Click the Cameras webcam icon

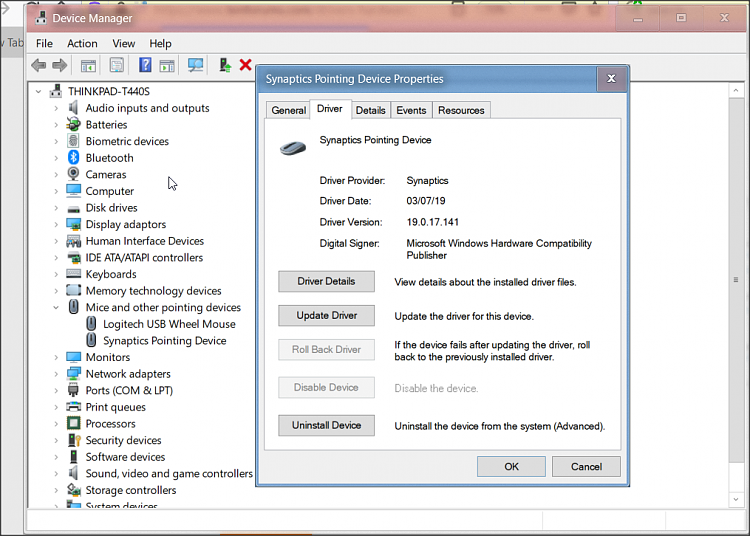click(x=73, y=174)
